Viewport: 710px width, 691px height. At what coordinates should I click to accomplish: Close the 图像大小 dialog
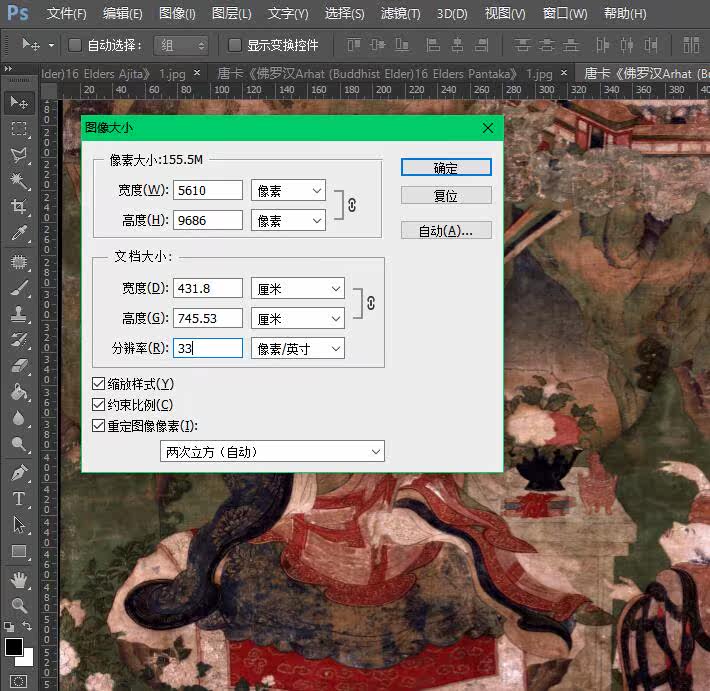click(x=488, y=128)
